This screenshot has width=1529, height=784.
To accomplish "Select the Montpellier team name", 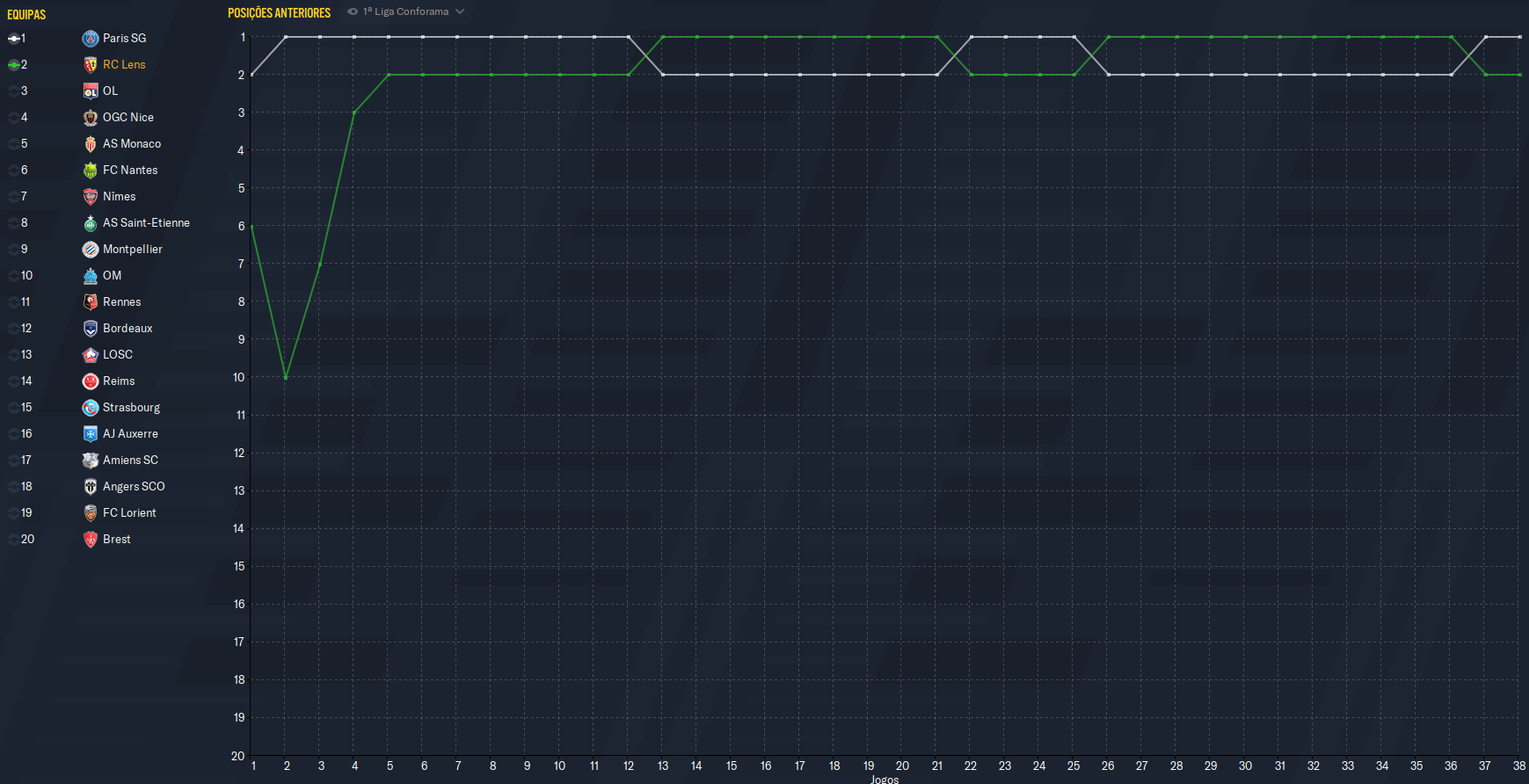I will click(133, 250).
